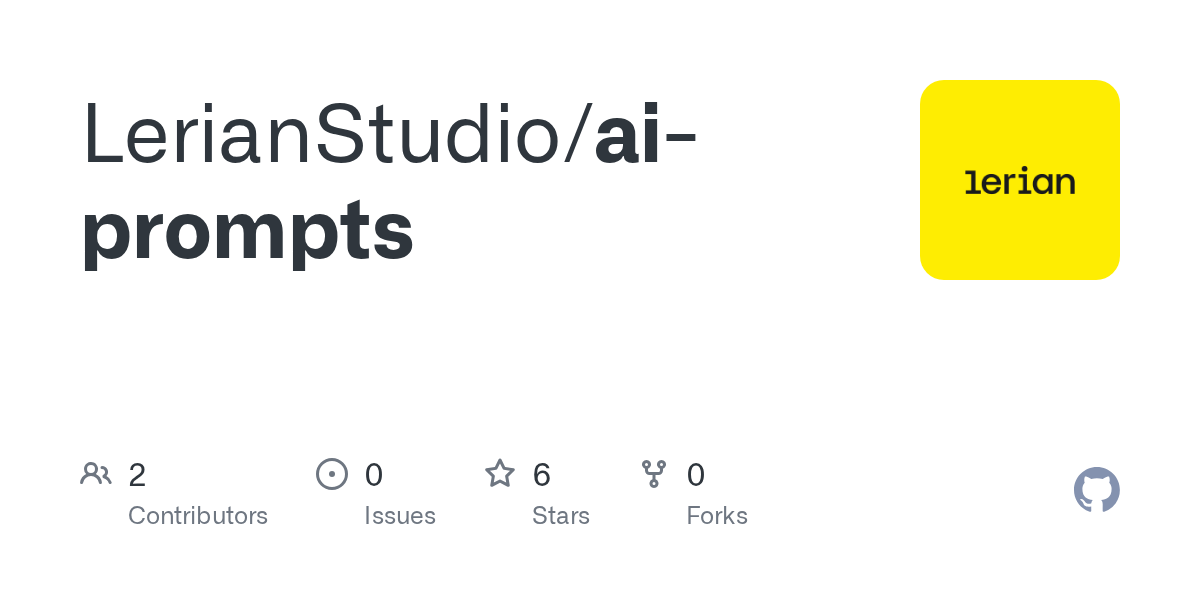Click the contributors count 2

tap(137, 475)
